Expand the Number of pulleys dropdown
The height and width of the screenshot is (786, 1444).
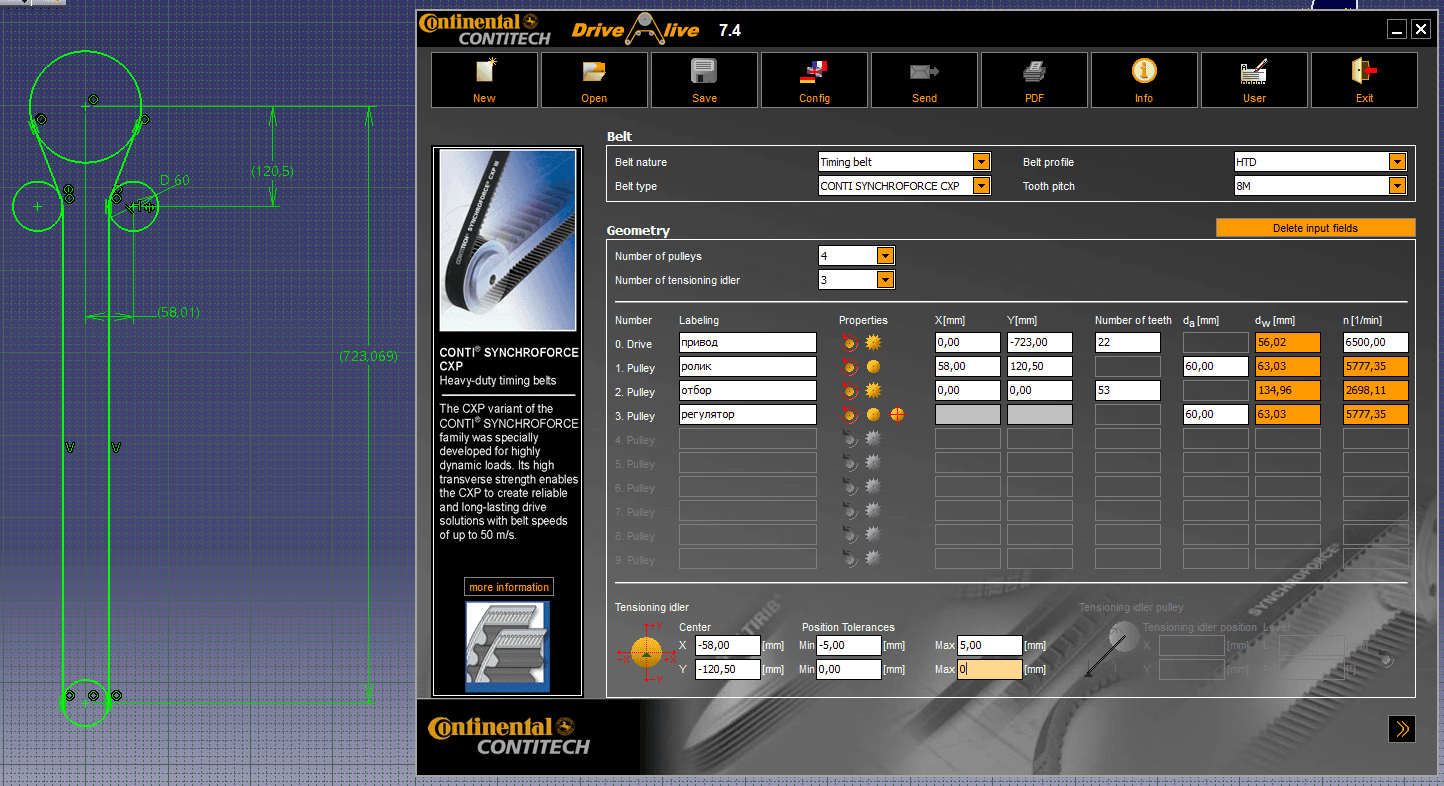click(885, 256)
